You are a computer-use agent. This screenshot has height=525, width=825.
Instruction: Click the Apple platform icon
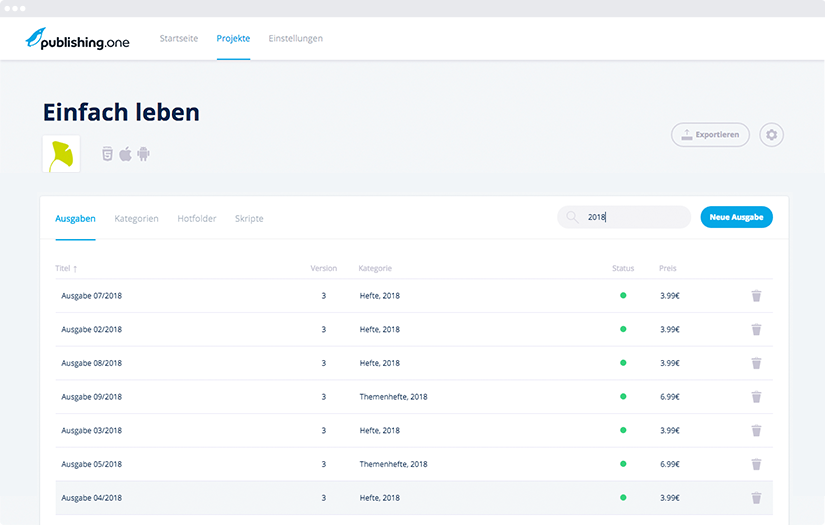(126, 154)
